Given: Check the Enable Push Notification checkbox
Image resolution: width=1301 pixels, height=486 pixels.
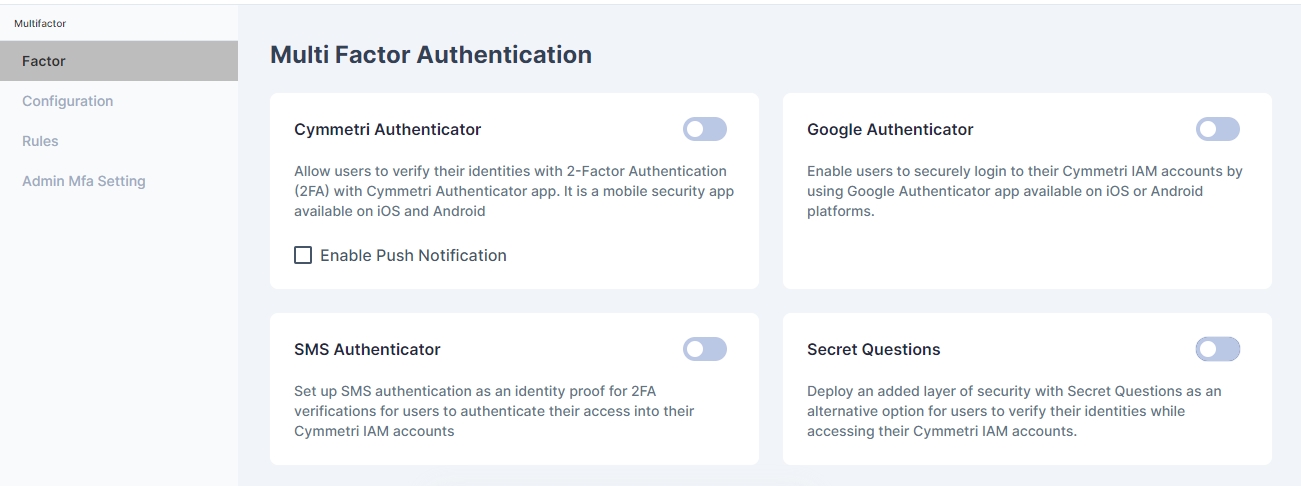Looking at the screenshot, I should pyautogui.click(x=303, y=255).
